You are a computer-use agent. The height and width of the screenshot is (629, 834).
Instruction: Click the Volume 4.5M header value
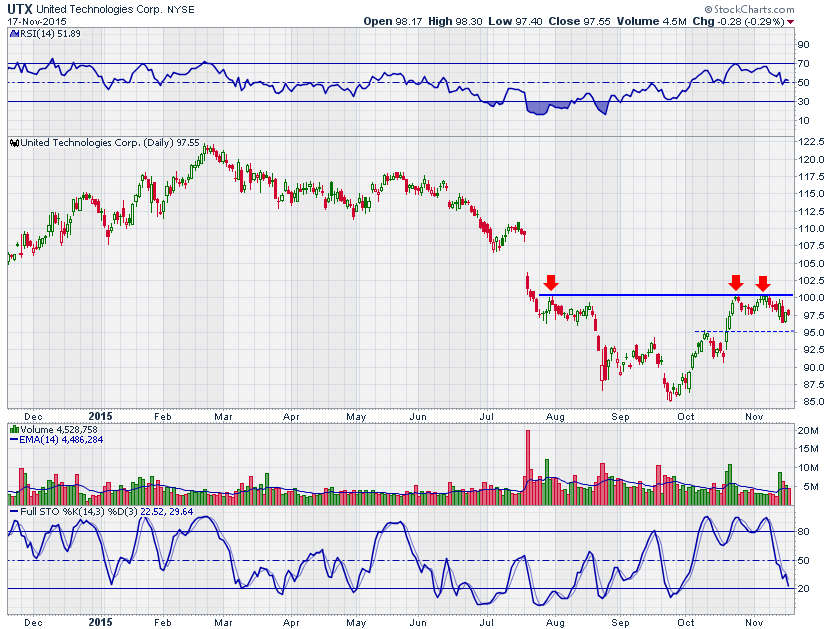(652, 21)
